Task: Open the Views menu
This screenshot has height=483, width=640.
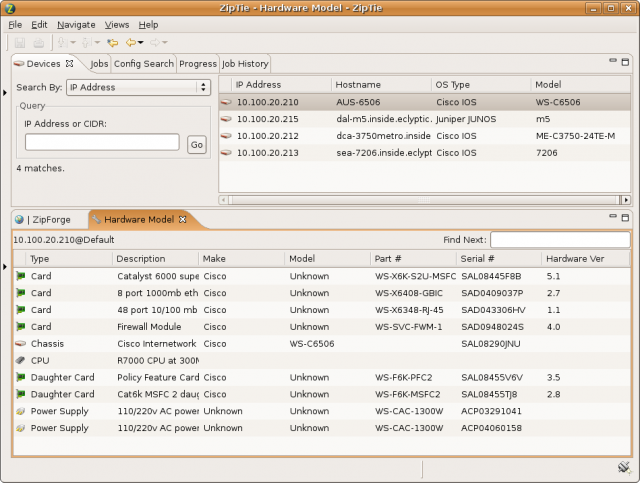Action: coord(117,25)
